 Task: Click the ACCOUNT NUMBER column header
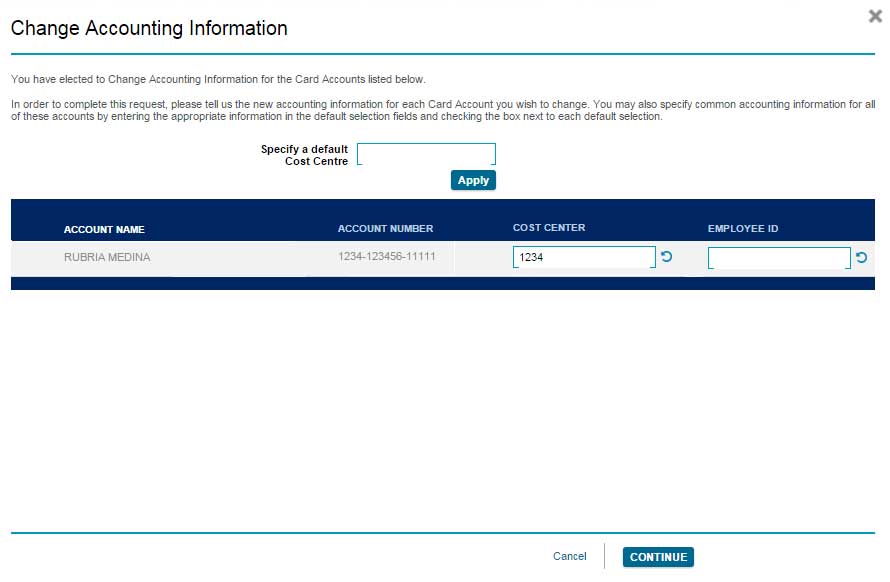(385, 229)
